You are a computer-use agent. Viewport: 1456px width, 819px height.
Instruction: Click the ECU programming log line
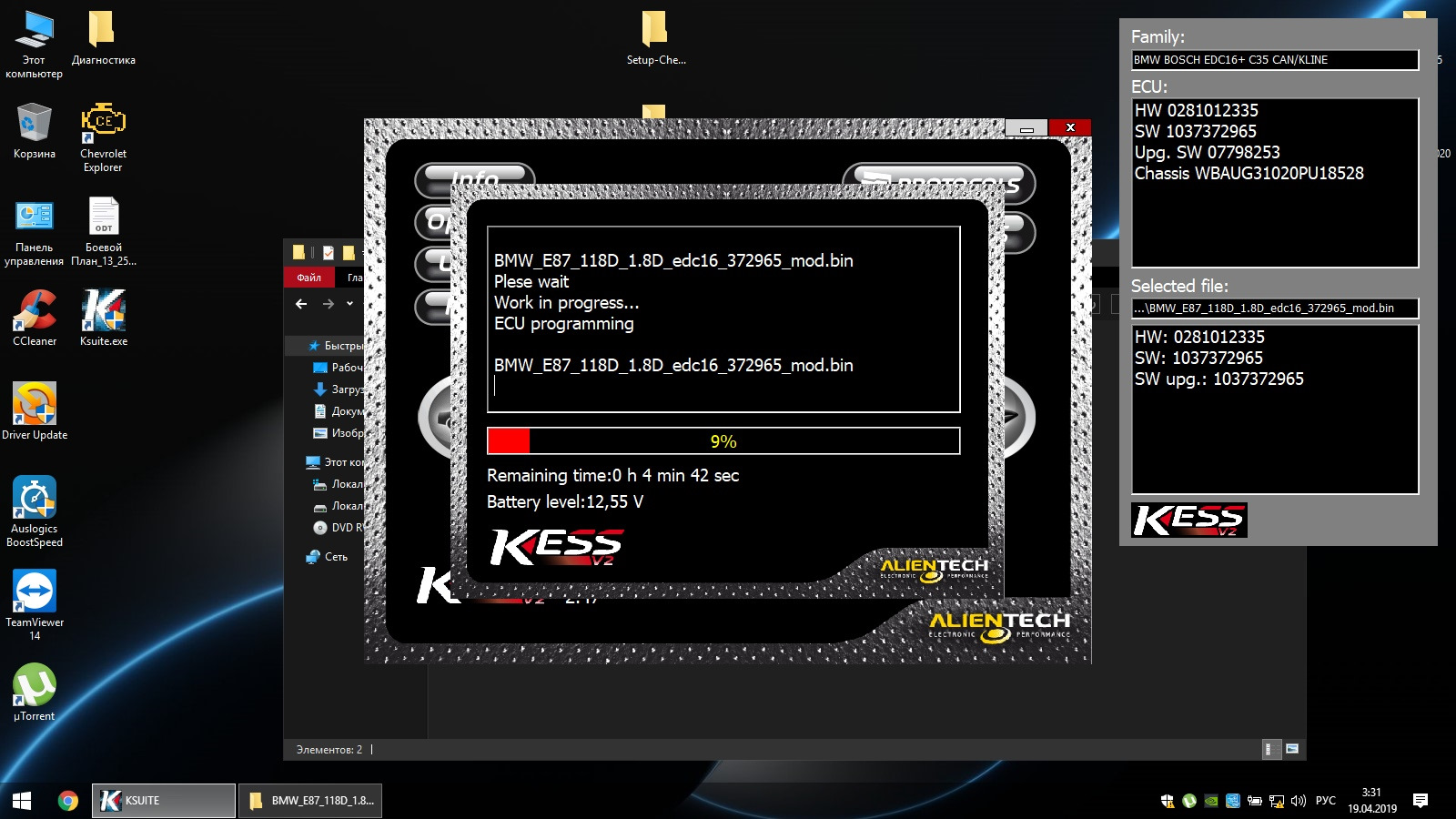[x=564, y=323]
